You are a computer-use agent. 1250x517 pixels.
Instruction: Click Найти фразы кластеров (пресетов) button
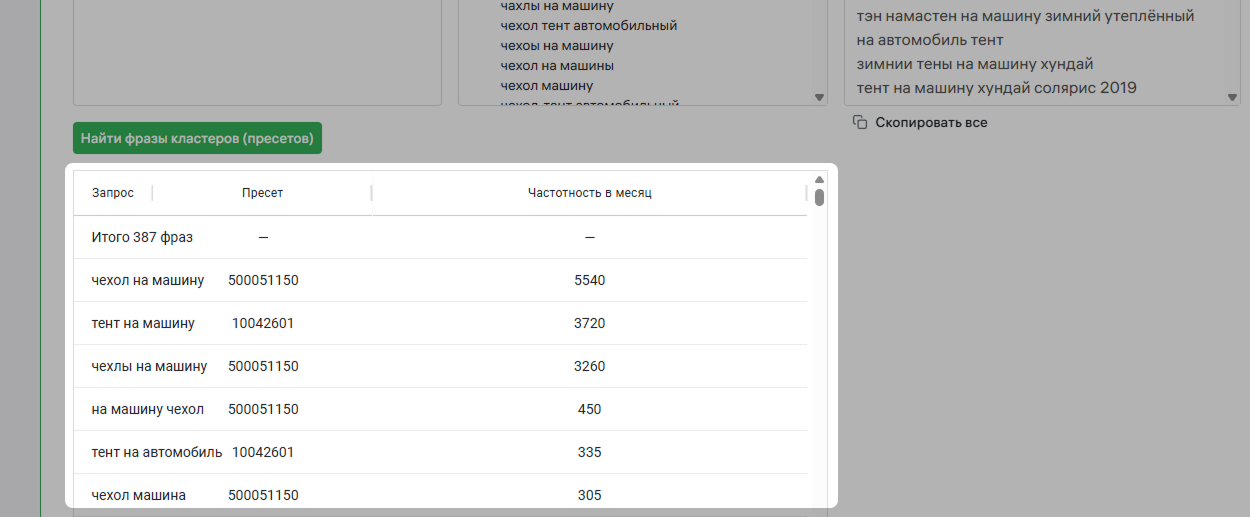coord(197,138)
